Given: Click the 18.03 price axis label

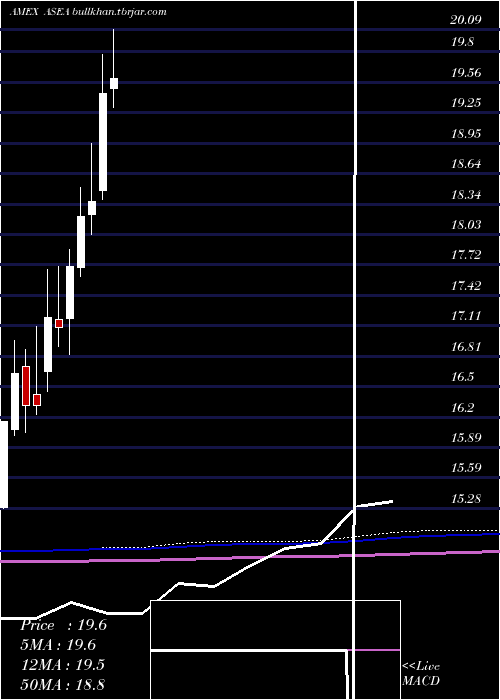Looking at the screenshot, I should pos(466,224).
